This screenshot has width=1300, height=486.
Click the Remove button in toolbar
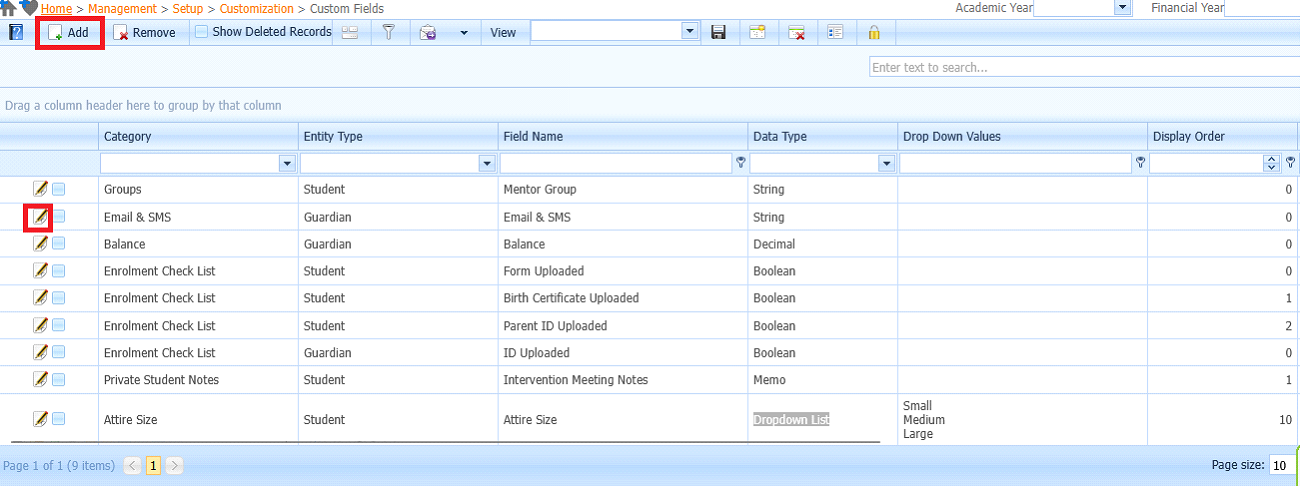point(144,32)
